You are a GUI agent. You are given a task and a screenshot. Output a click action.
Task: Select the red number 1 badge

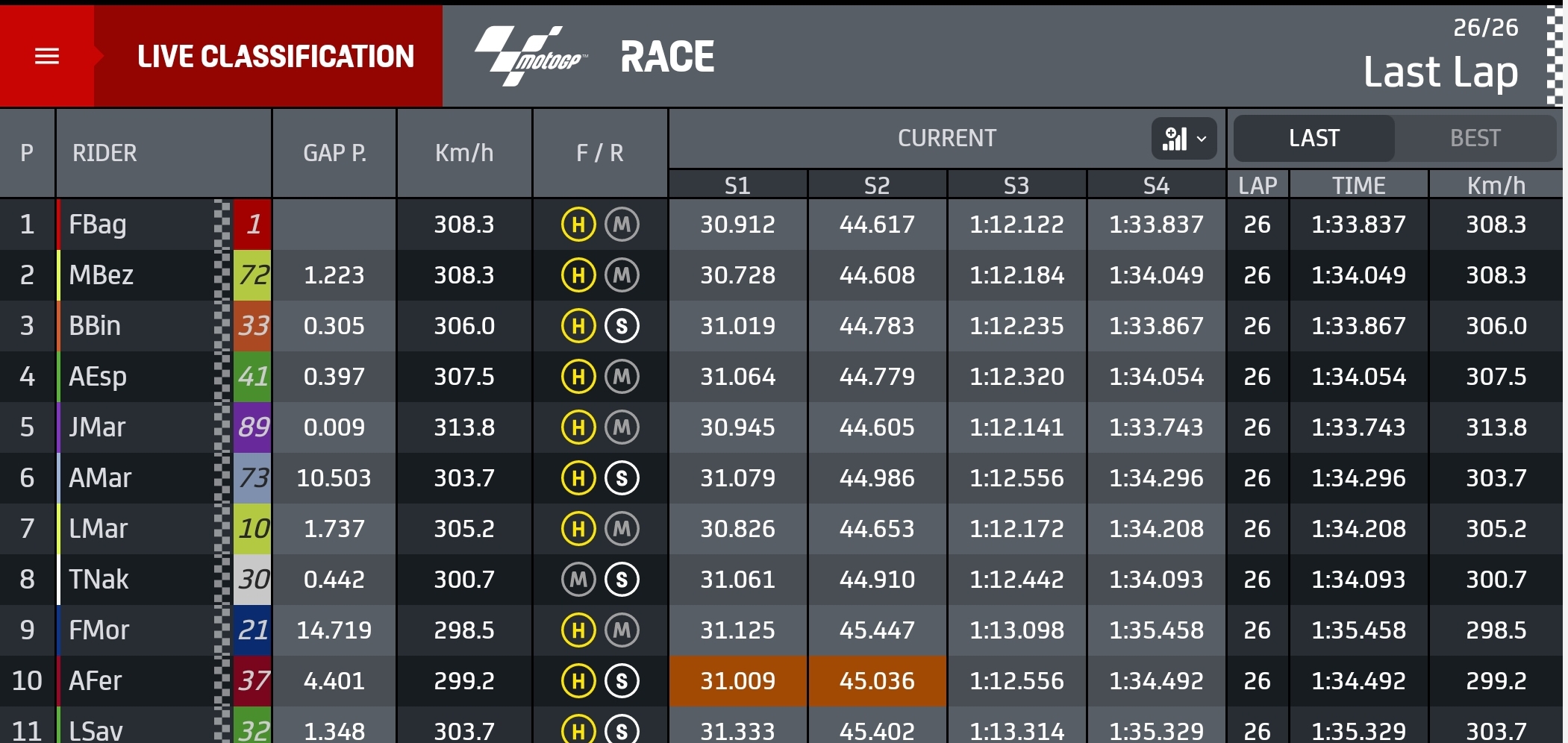tap(252, 225)
